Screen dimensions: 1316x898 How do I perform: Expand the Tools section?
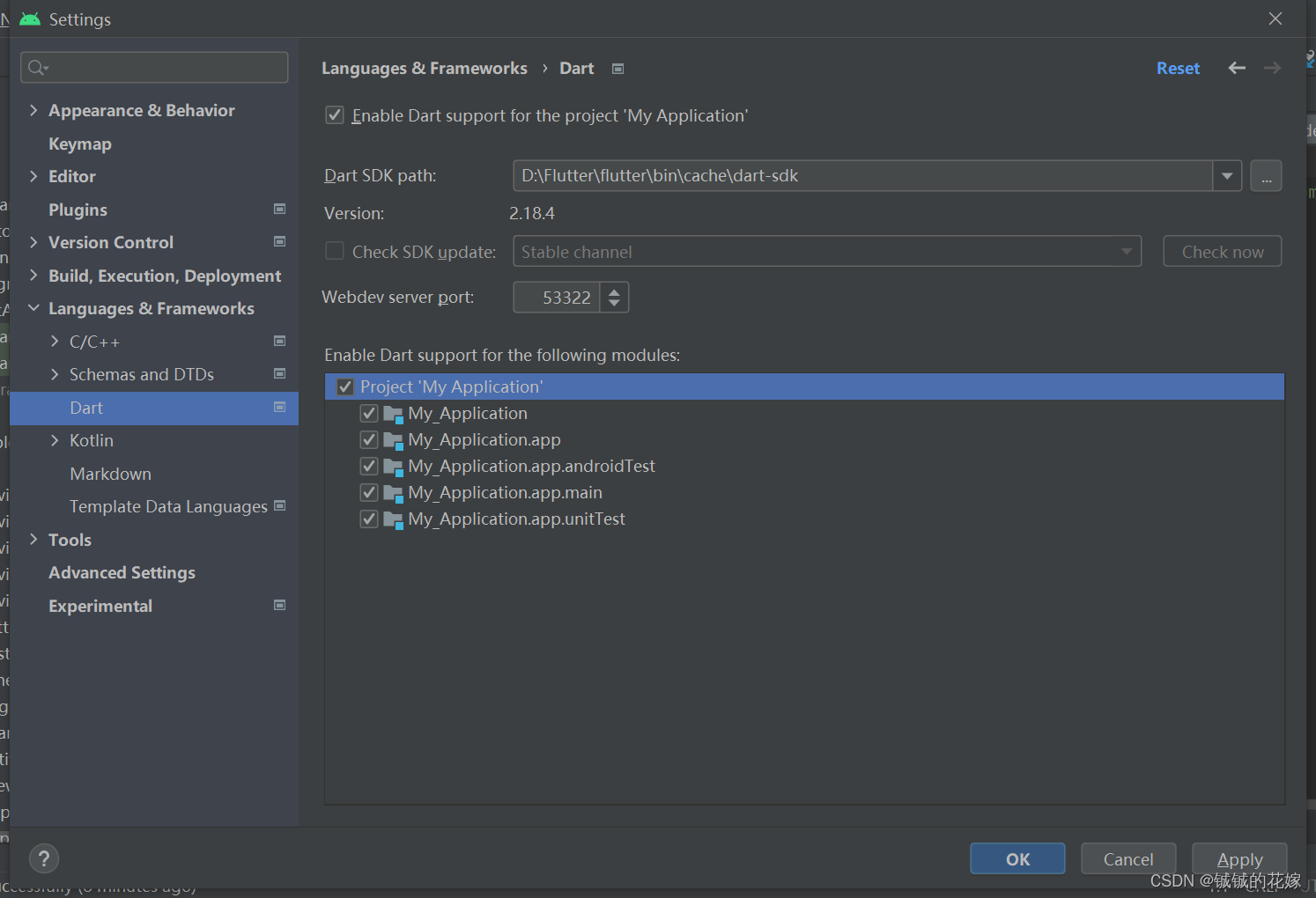pyautogui.click(x=33, y=539)
